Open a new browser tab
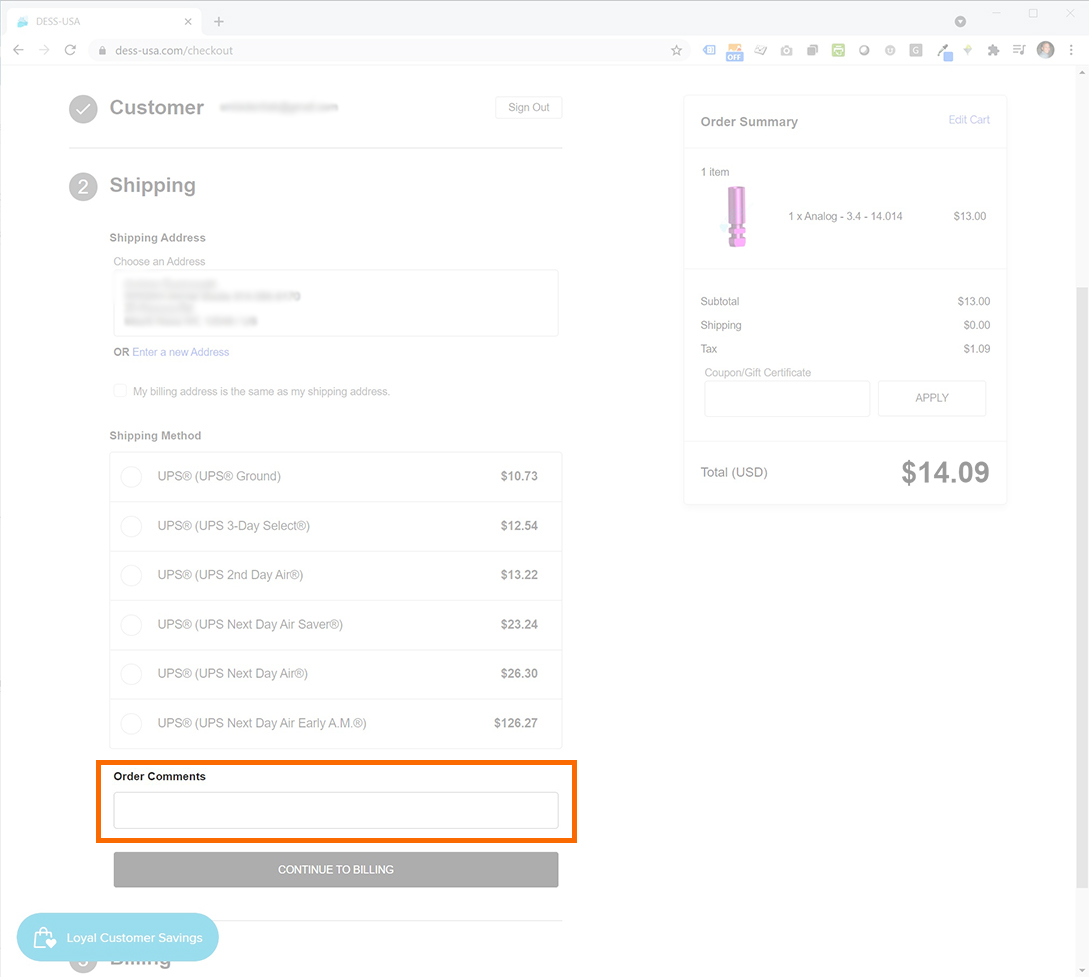Viewport: 1091px width, 977px height. [x=218, y=22]
